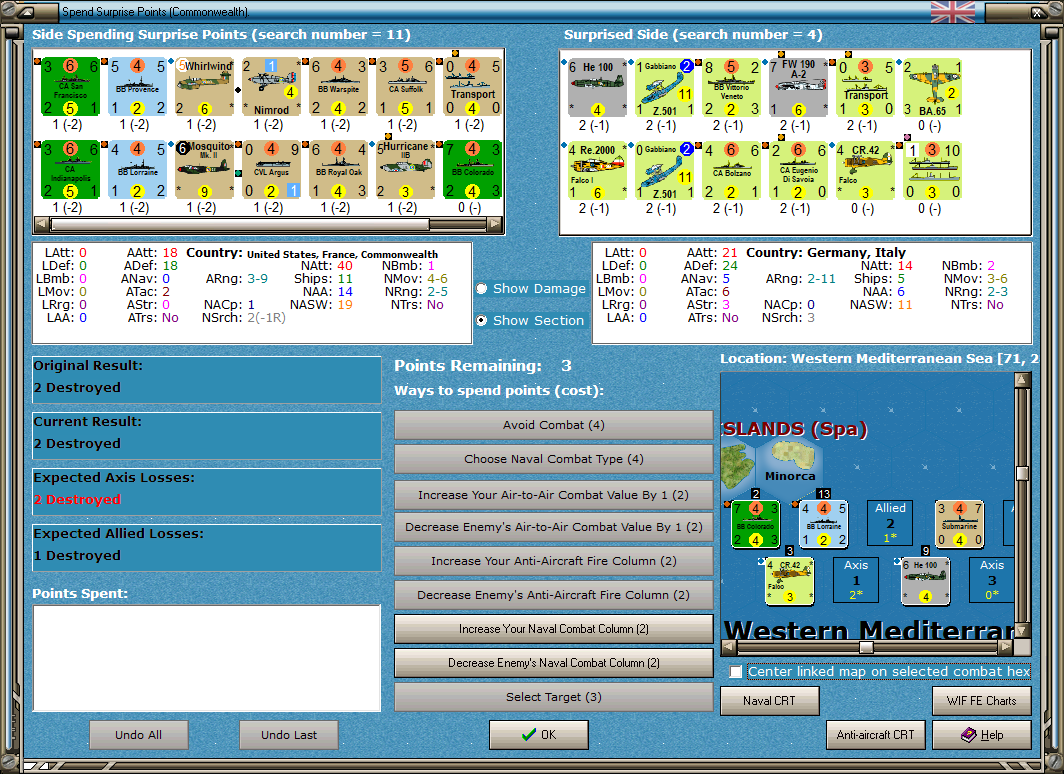
Task: Click the Axis 1 stack marker on map
Action: [x=856, y=580]
